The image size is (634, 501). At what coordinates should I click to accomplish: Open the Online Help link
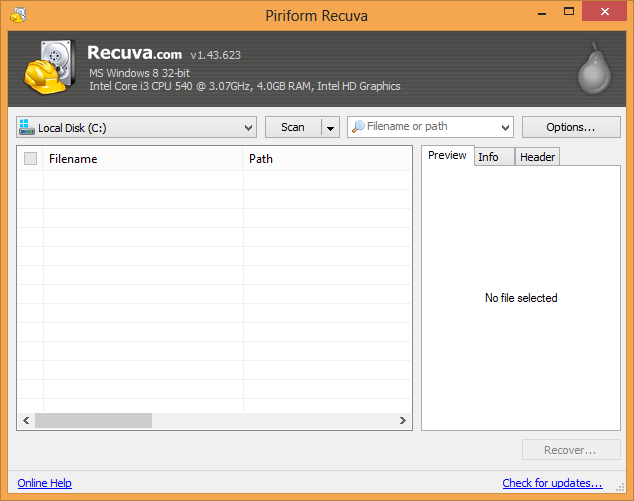click(x=44, y=483)
